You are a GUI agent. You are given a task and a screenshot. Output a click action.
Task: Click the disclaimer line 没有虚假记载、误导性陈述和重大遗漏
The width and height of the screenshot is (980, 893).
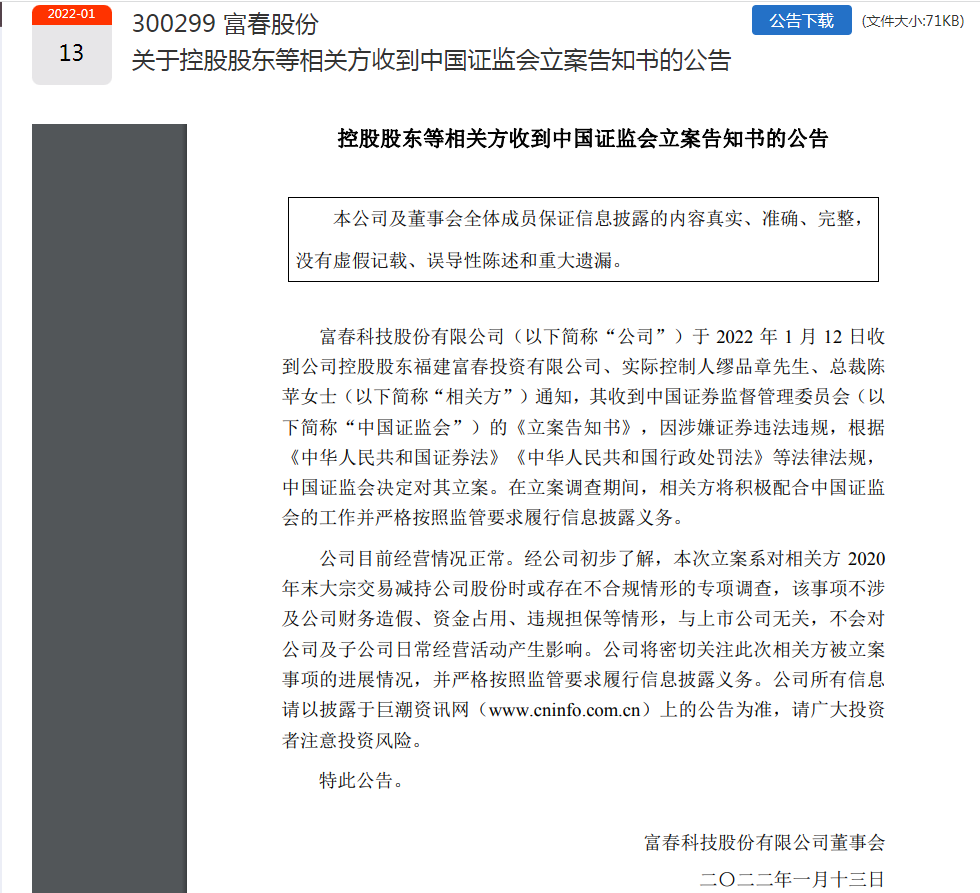click(460, 261)
